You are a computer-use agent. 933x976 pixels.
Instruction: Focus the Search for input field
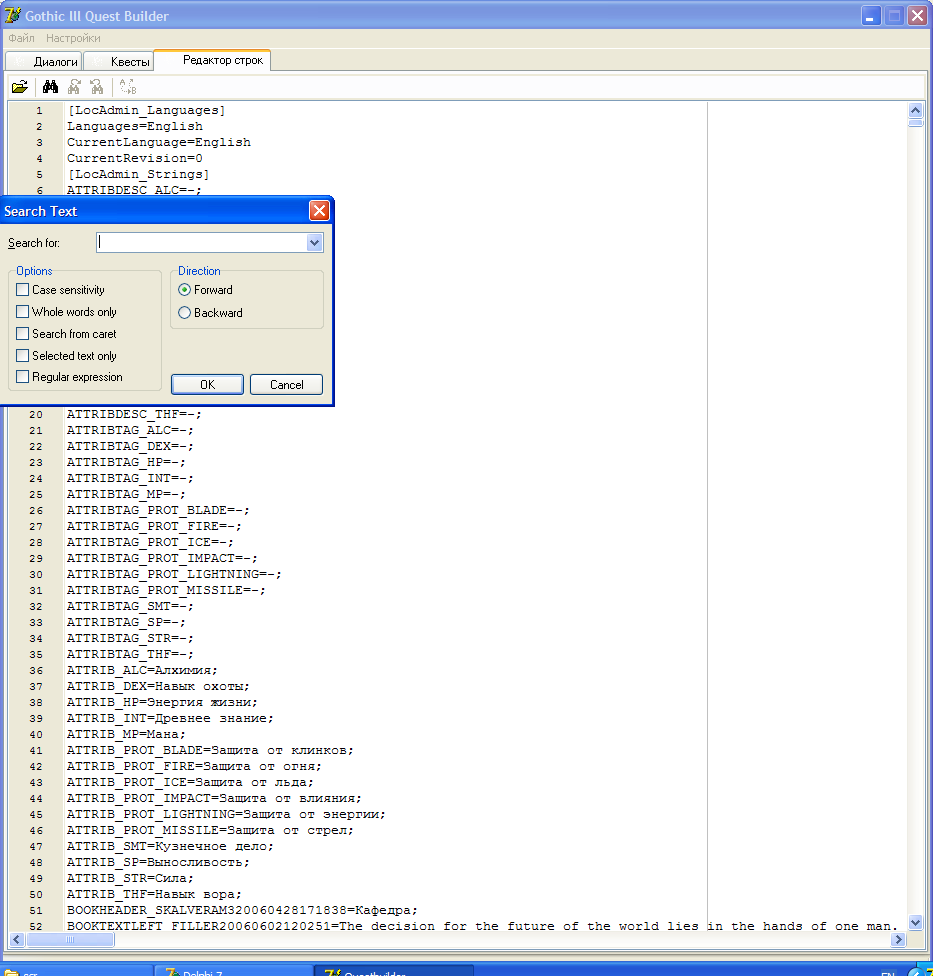point(202,243)
